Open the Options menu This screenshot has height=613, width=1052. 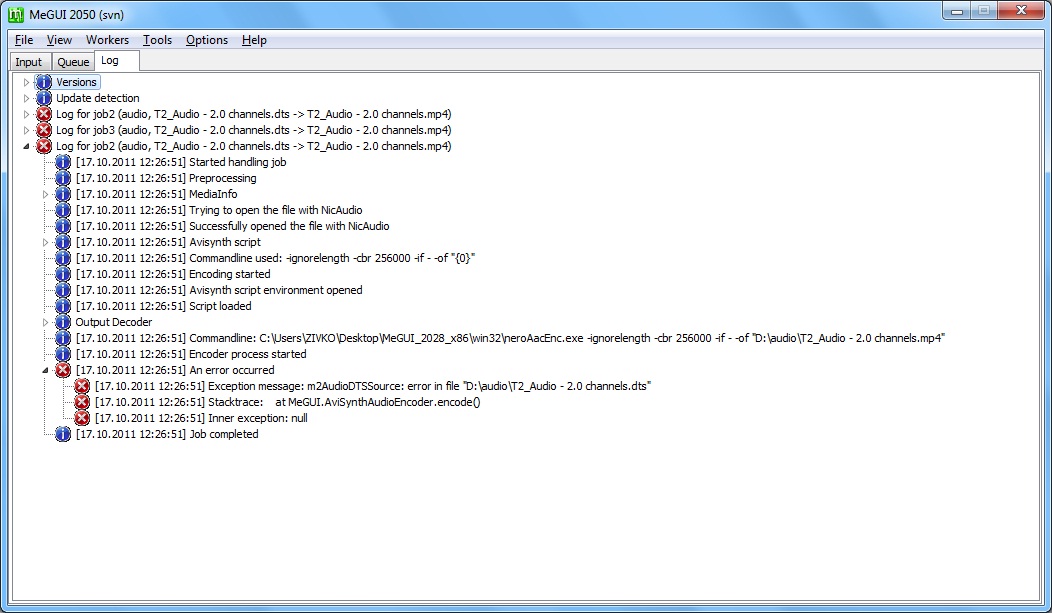coord(207,40)
